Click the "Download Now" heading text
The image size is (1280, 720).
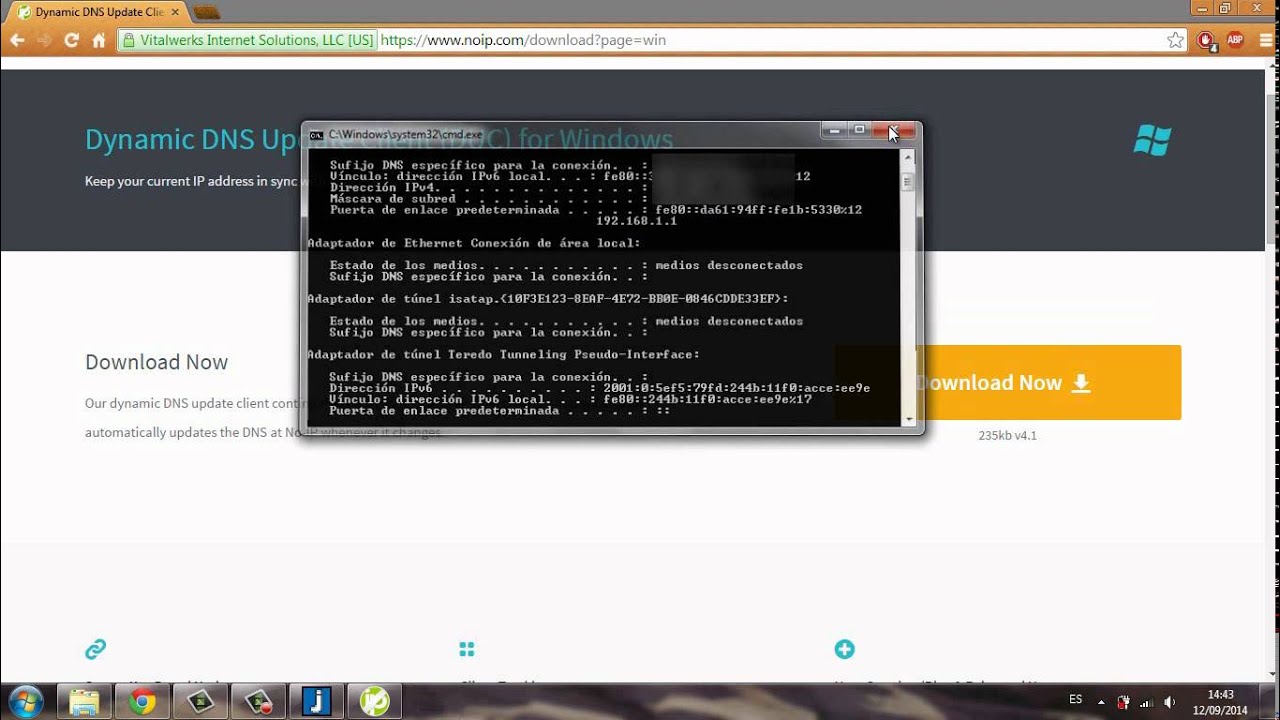pos(156,362)
